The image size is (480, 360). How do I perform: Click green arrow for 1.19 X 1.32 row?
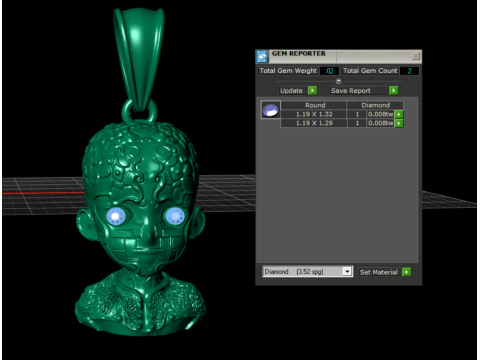click(x=399, y=114)
